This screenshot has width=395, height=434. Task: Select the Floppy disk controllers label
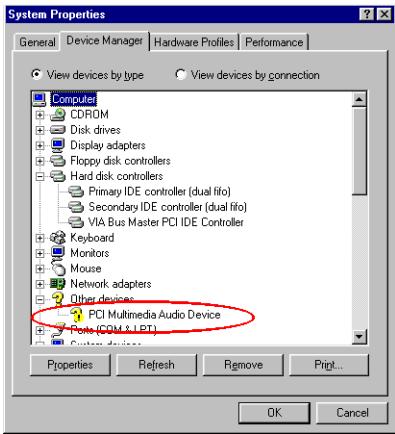[120, 161]
